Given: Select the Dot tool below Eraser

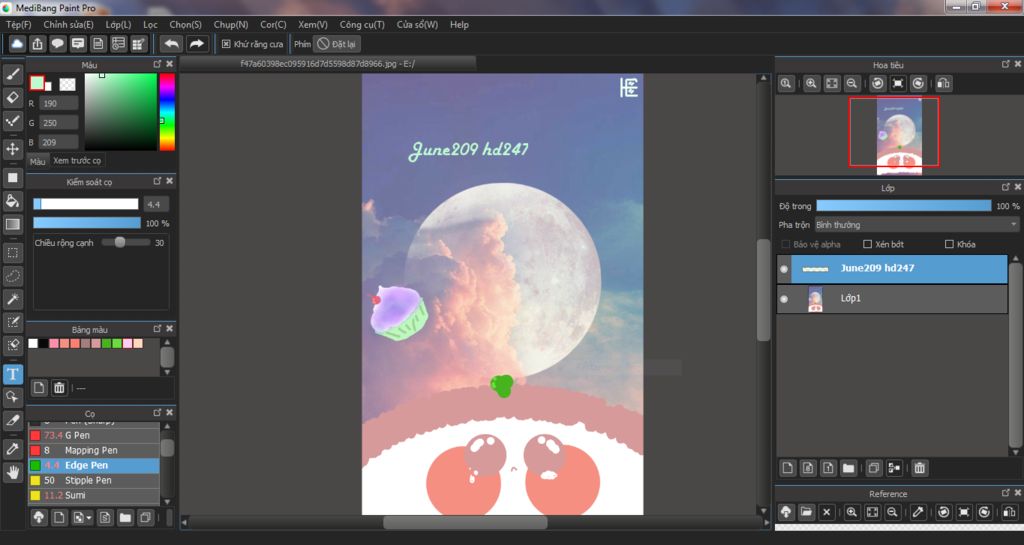Looking at the screenshot, I should click(12, 121).
